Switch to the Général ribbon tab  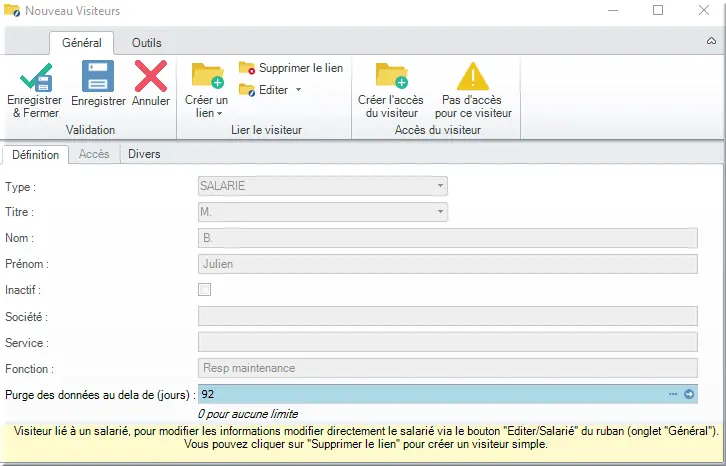click(81, 43)
